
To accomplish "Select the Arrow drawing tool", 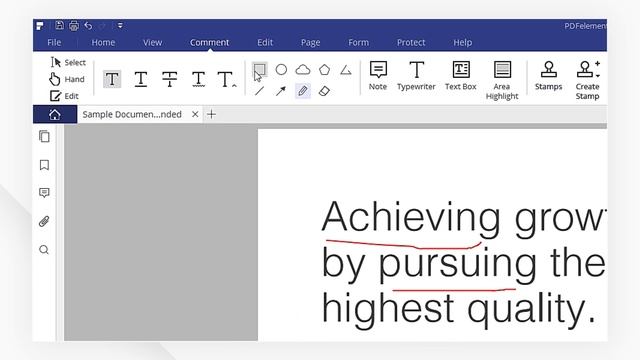I will (281, 91).
